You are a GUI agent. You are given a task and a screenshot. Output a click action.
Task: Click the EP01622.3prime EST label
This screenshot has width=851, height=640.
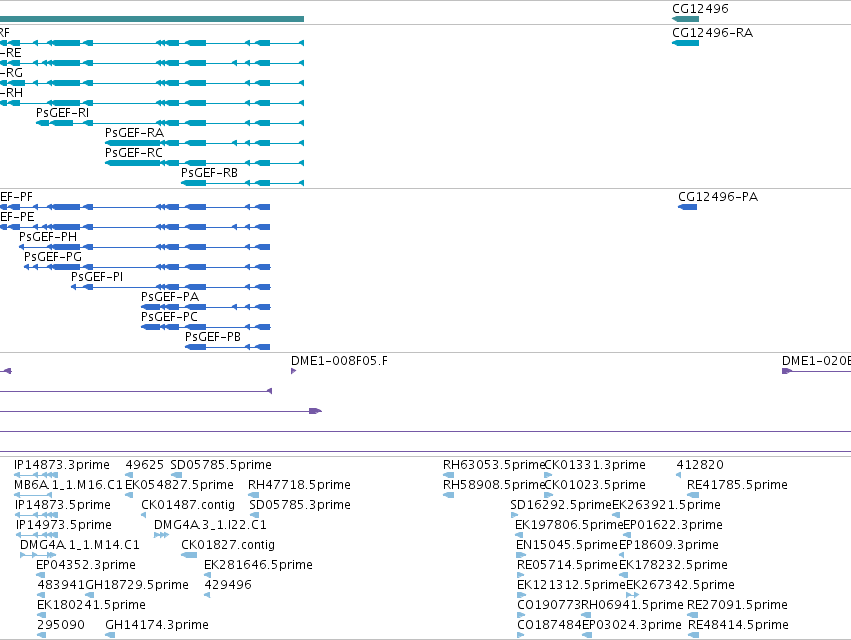pos(673,525)
